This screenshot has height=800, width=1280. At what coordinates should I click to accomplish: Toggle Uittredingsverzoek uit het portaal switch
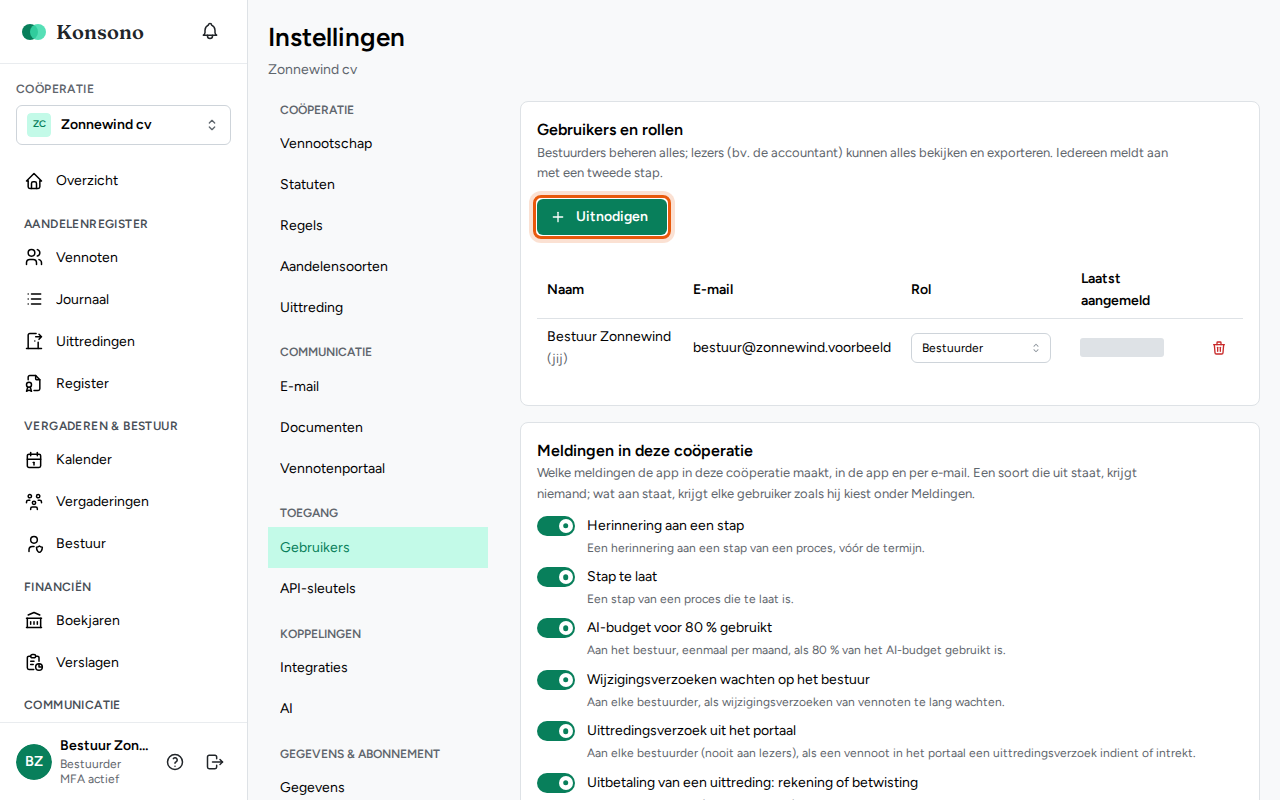556,731
